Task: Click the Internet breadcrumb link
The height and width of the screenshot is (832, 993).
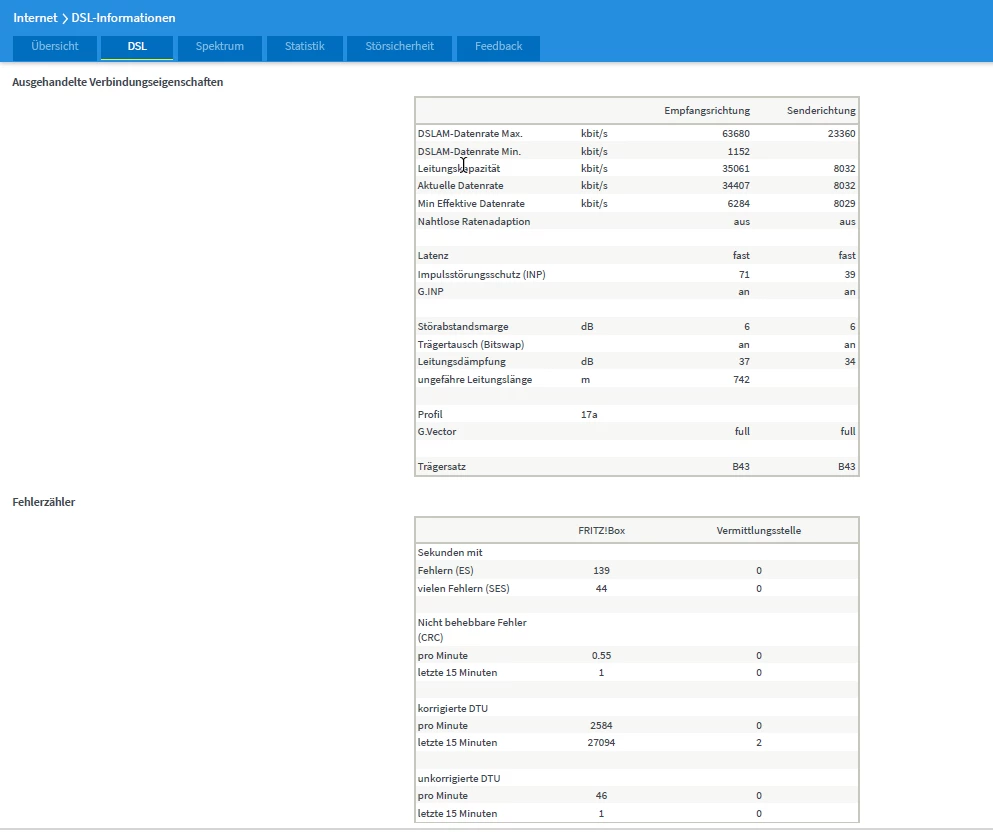Action: tap(35, 18)
